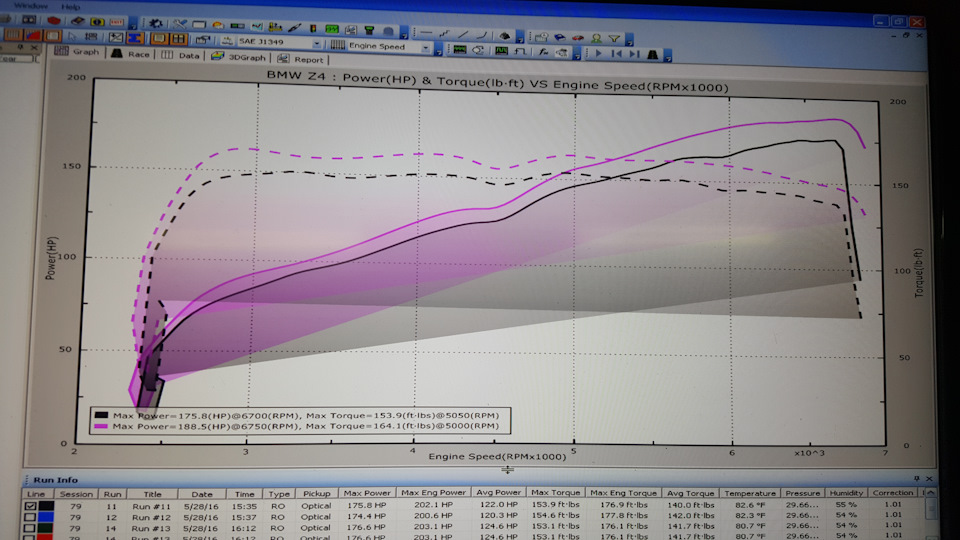Select the straight line style icon

point(427,32)
